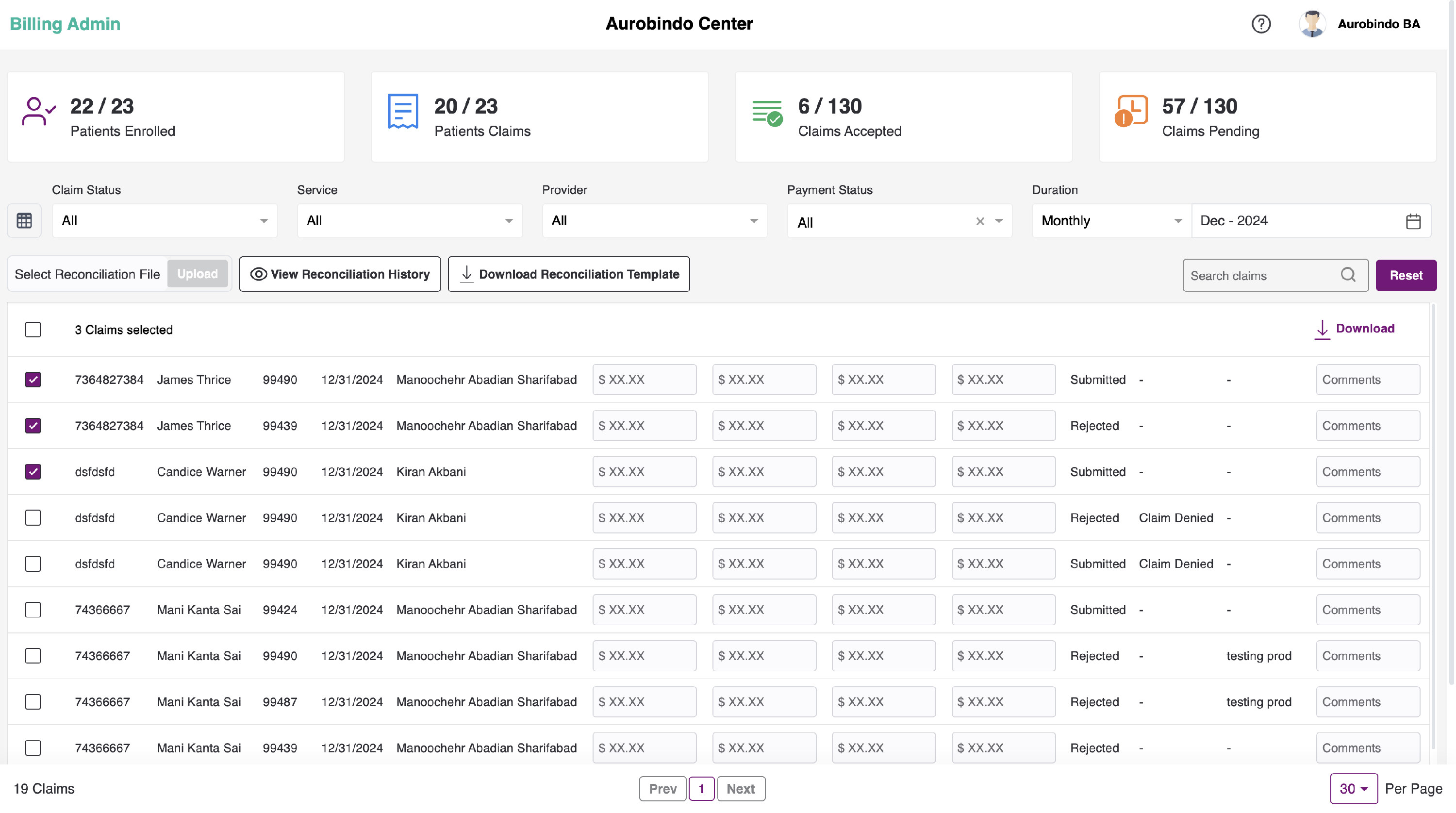
Task: Check the select-all claims checkbox
Action: point(33,330)
